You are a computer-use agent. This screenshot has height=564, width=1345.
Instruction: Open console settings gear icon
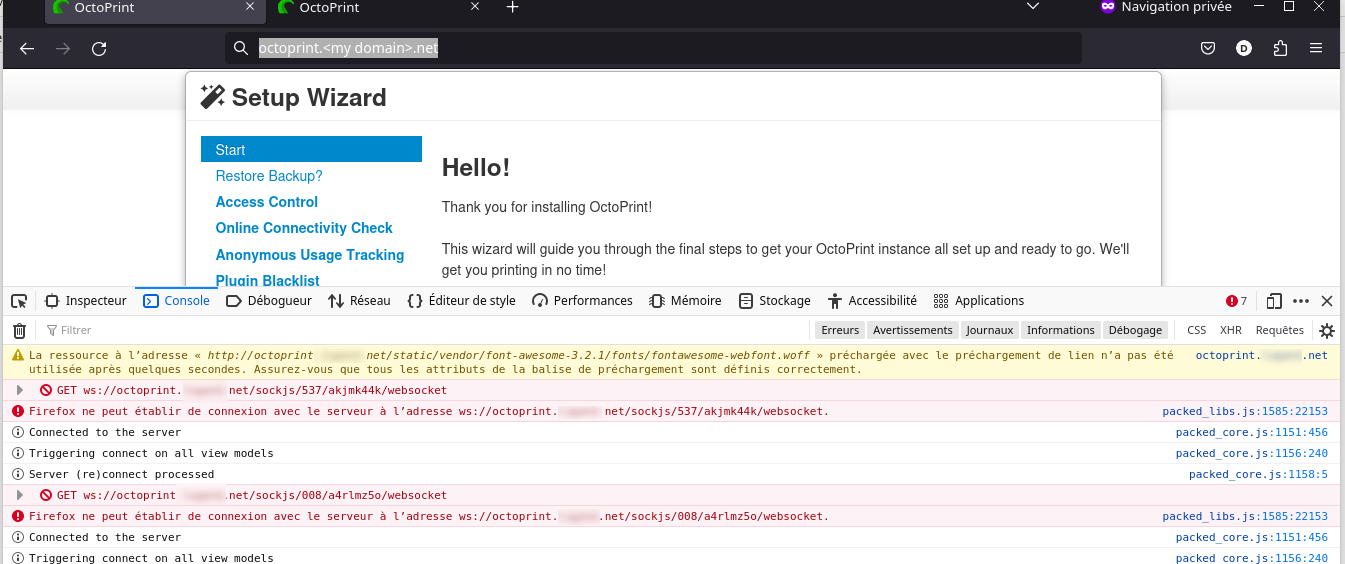pos(1327,330)
